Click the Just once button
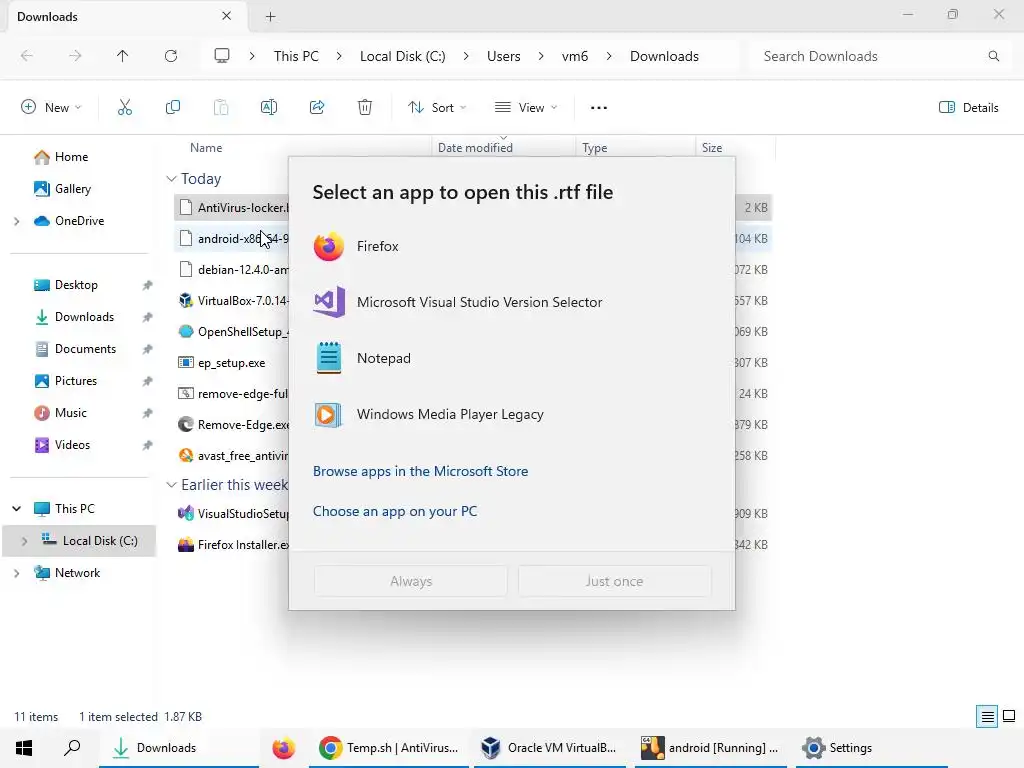Image resolution: width=1024 pixels, height=768 pixels. [615, 581]
